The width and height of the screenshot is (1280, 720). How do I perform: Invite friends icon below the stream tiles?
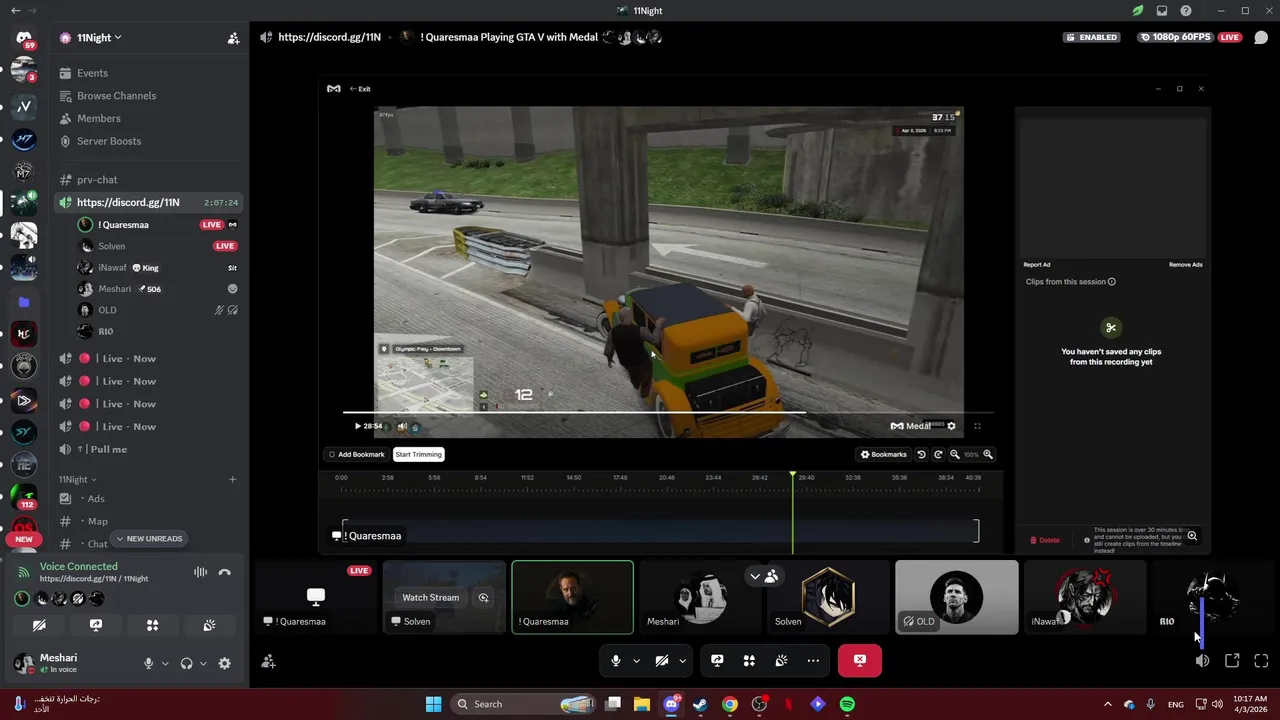tap(268, 661)
